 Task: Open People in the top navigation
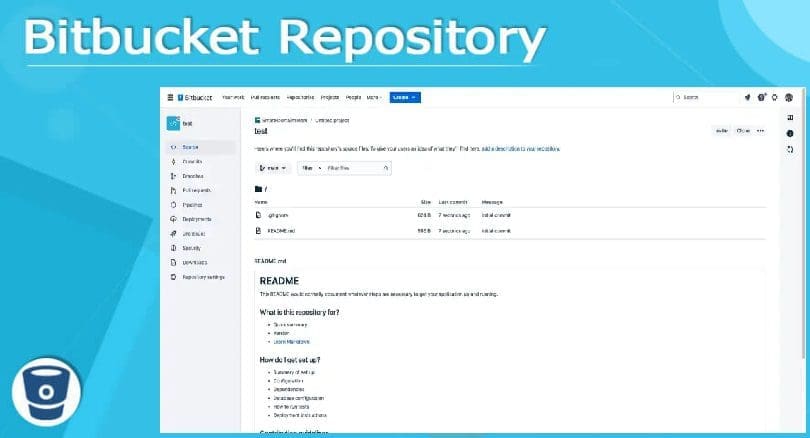point(353,97)
